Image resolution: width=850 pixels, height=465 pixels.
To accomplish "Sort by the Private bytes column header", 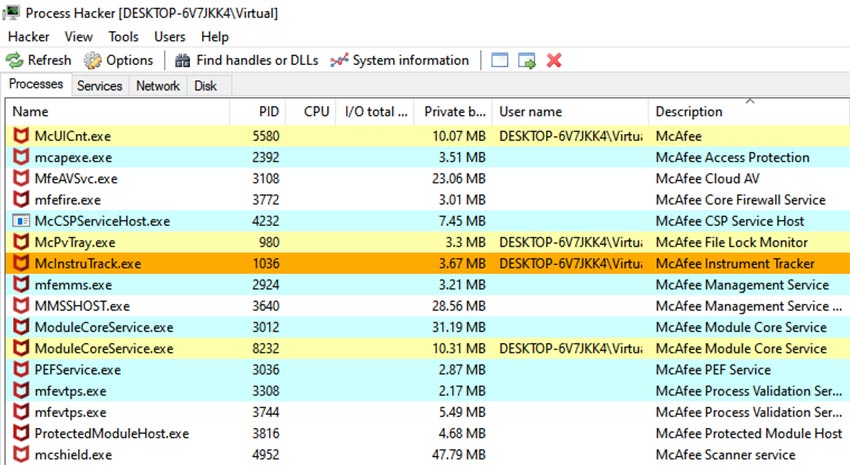I will (453, 112).
